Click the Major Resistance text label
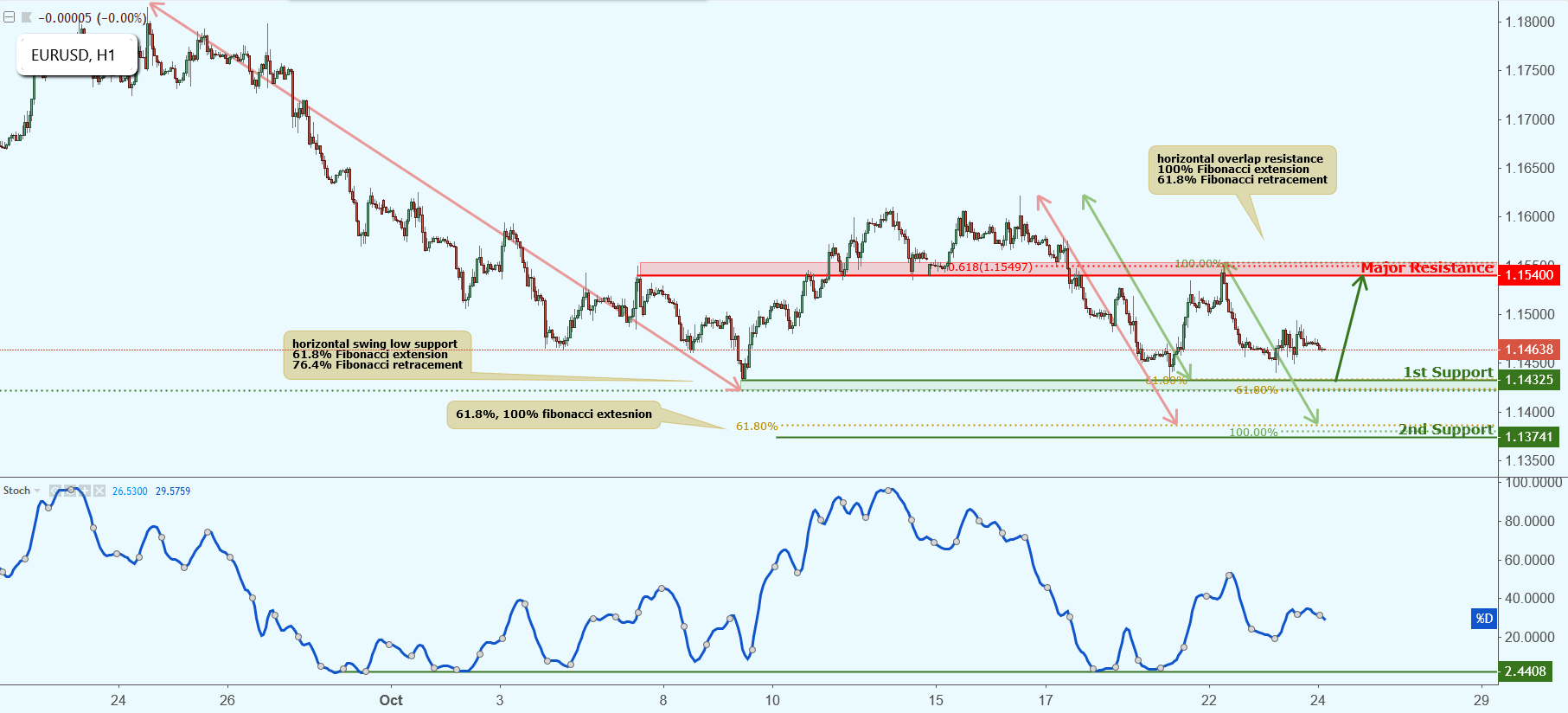 point(1427,267)
